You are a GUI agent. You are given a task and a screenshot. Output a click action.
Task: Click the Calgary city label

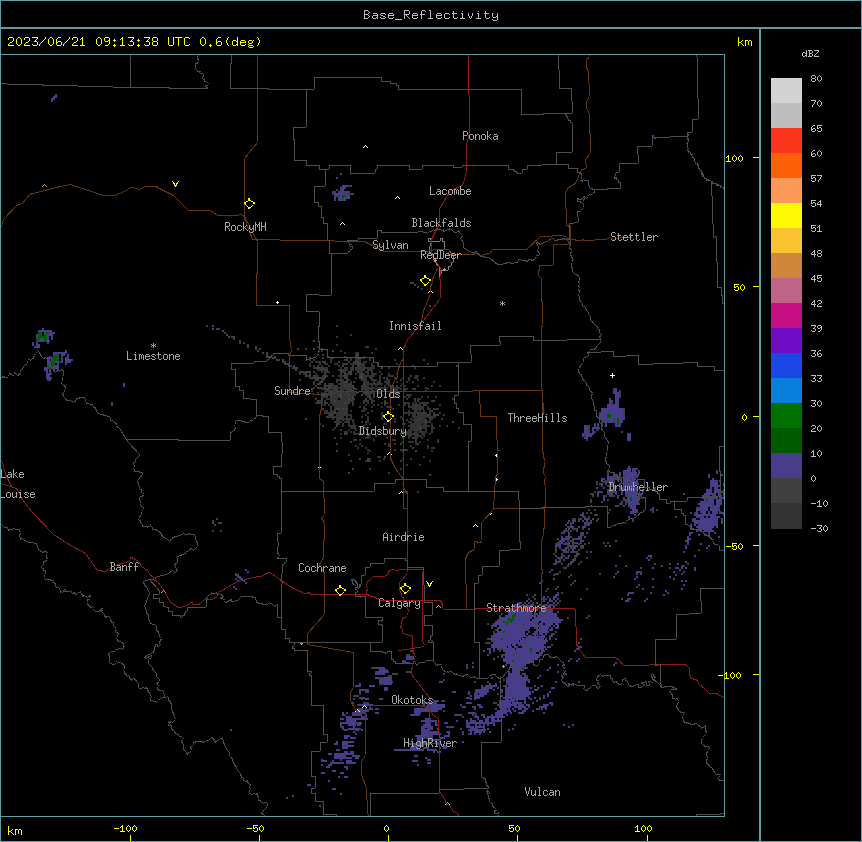click(x=400, y=603)
